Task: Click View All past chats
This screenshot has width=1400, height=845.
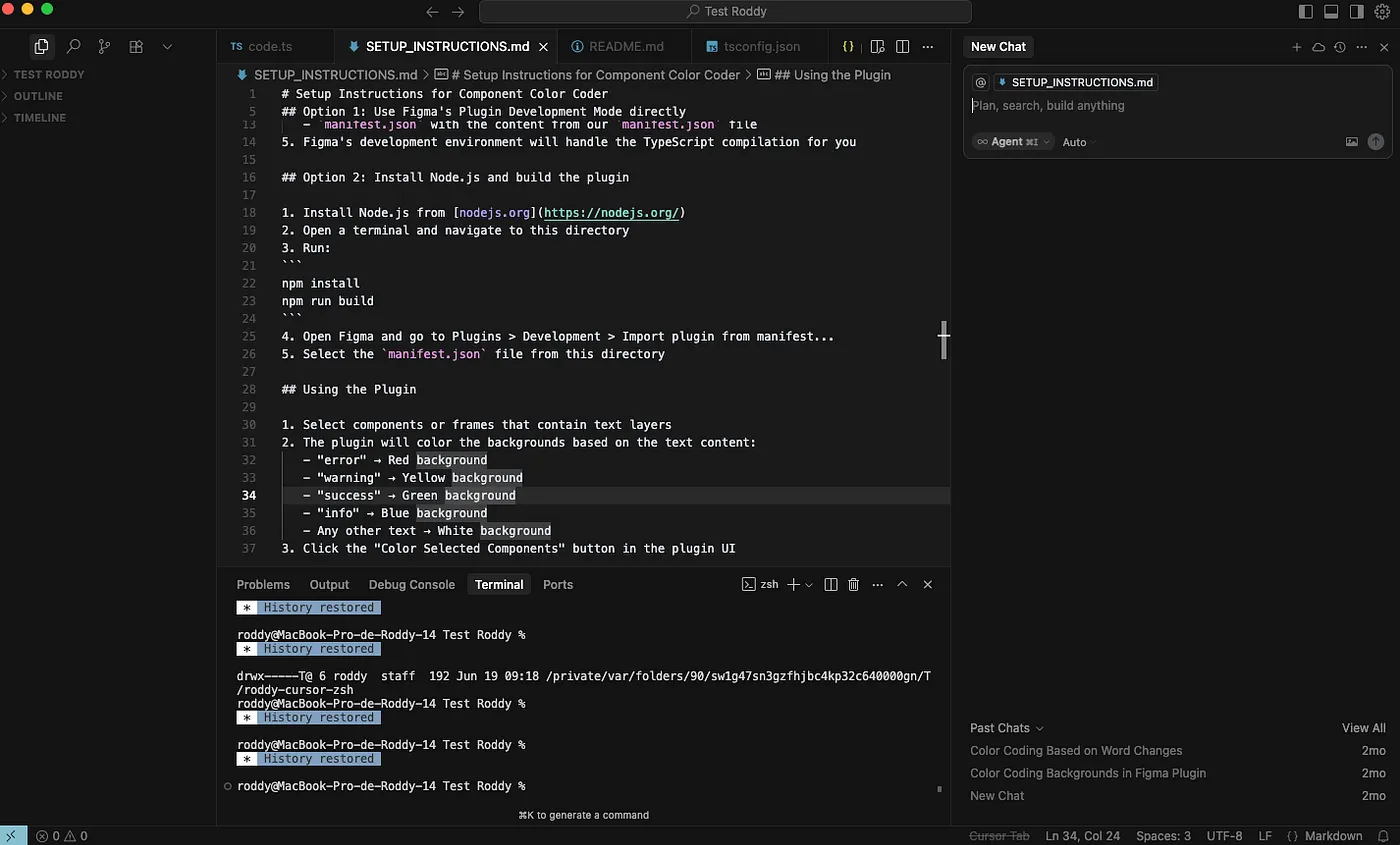Action: 1364,728
